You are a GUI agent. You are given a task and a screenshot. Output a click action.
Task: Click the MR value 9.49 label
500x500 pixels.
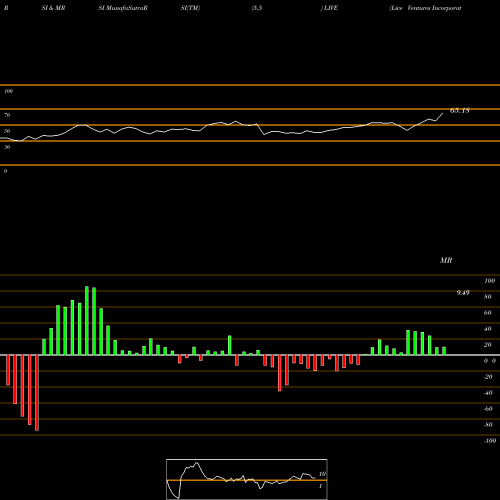(463, 293)
